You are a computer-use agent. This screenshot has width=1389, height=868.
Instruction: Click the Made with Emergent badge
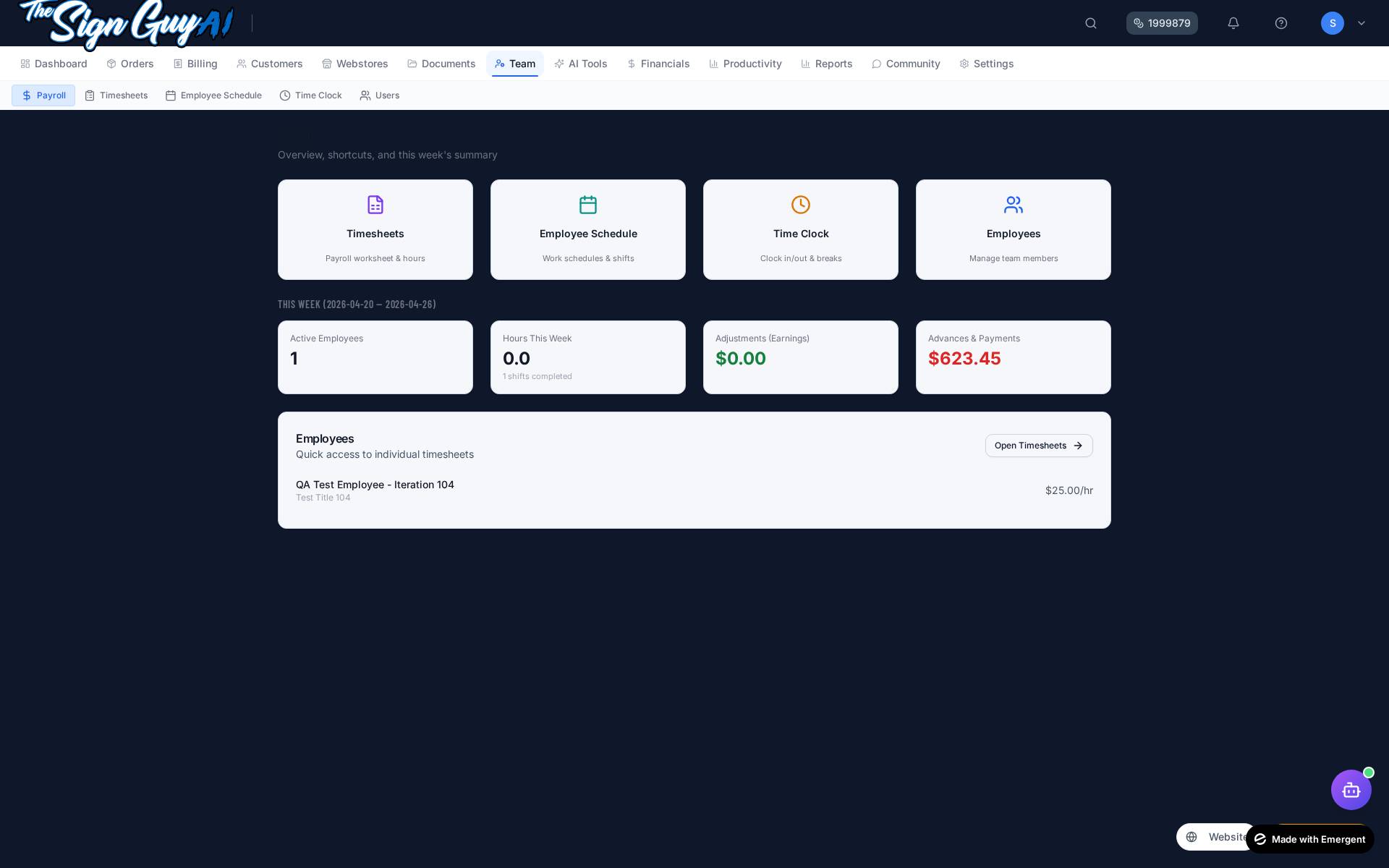click(x=1310, y=839)
